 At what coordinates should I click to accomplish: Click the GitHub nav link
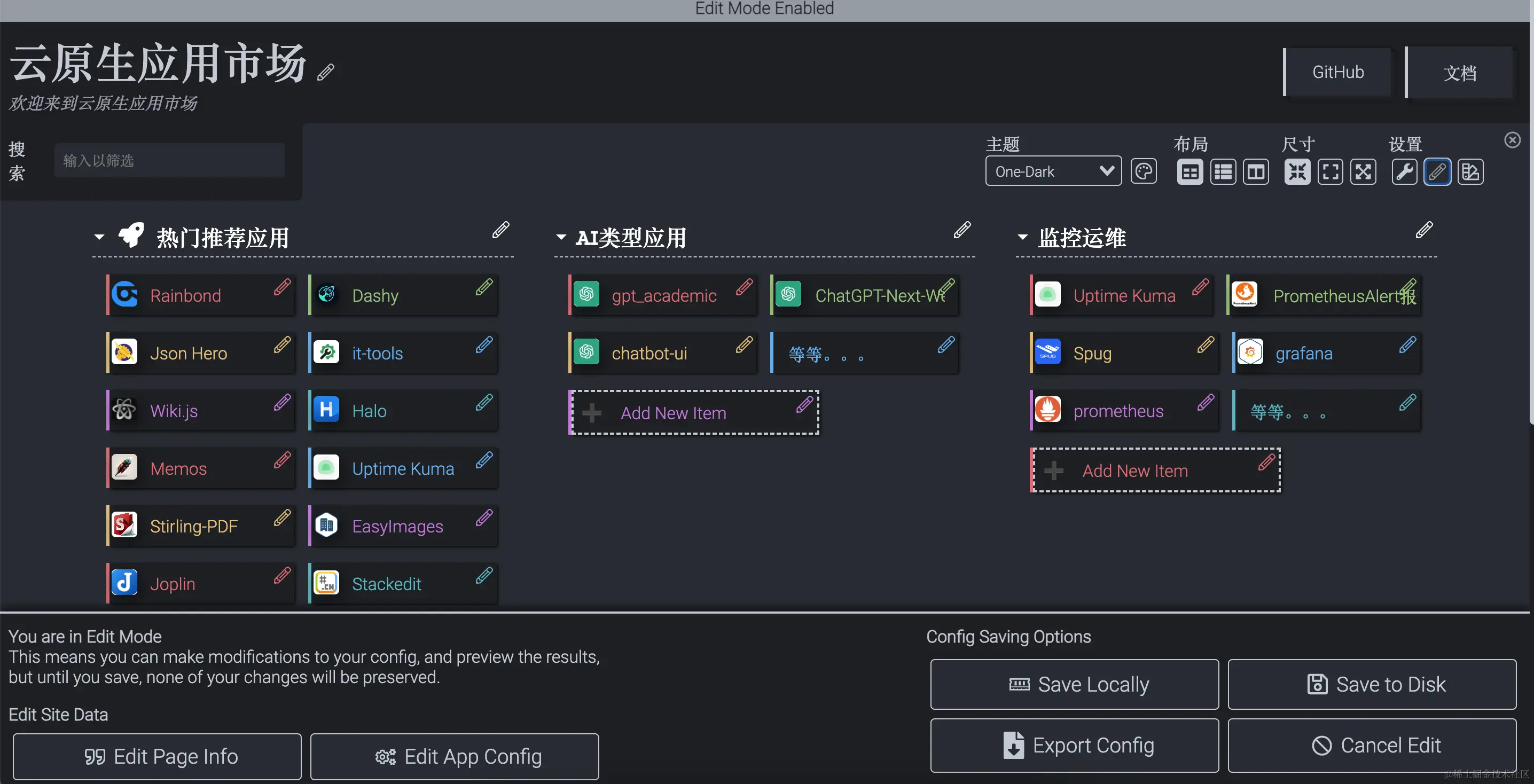(x=1337, y=72)
